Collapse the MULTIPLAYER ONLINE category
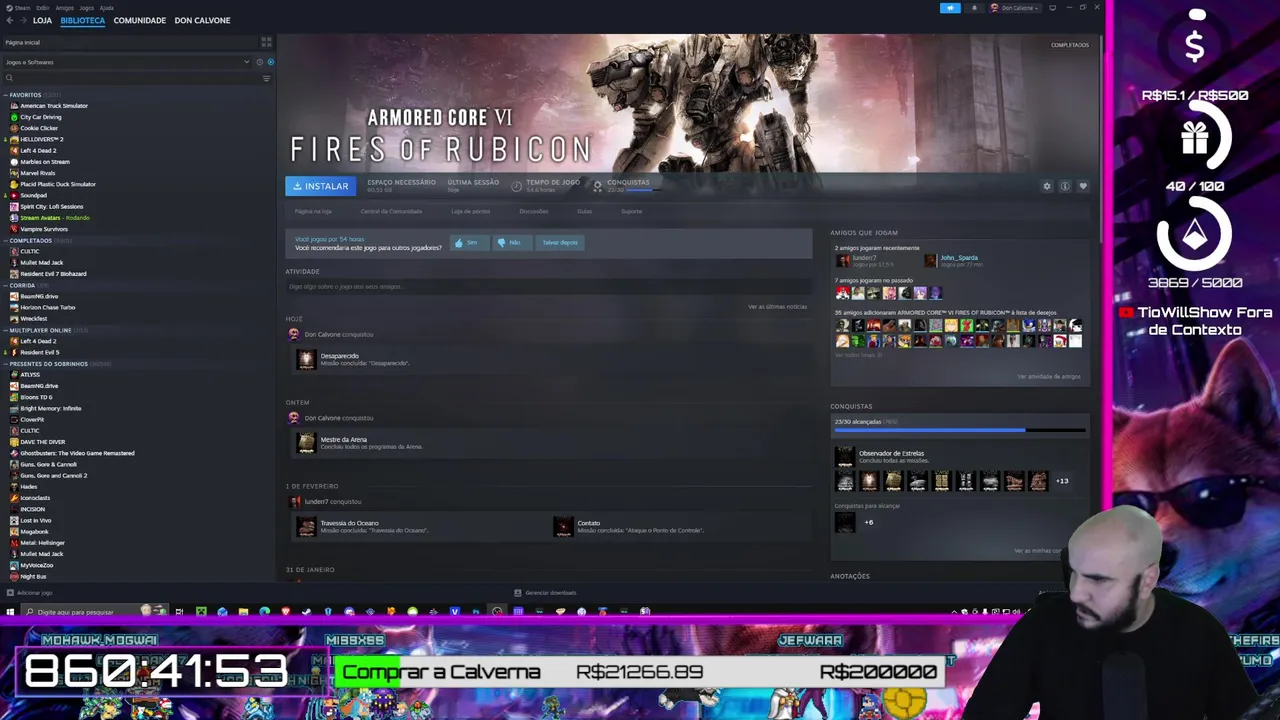1280x720 pixels. [x=6, y=330]
